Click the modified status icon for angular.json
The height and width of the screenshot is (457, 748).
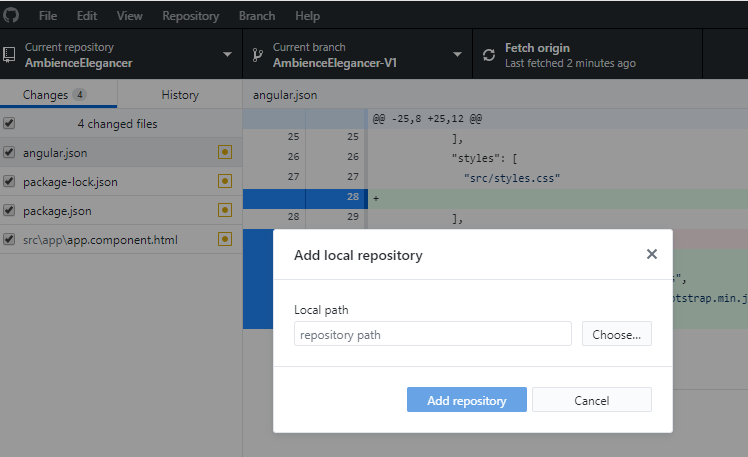[x=225, y=152]
